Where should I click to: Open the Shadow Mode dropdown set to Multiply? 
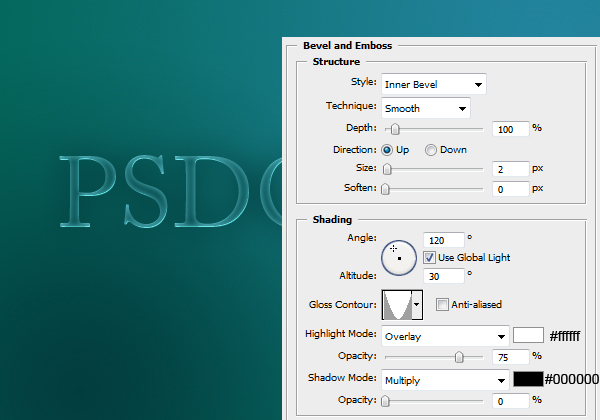tap(445, 380)
